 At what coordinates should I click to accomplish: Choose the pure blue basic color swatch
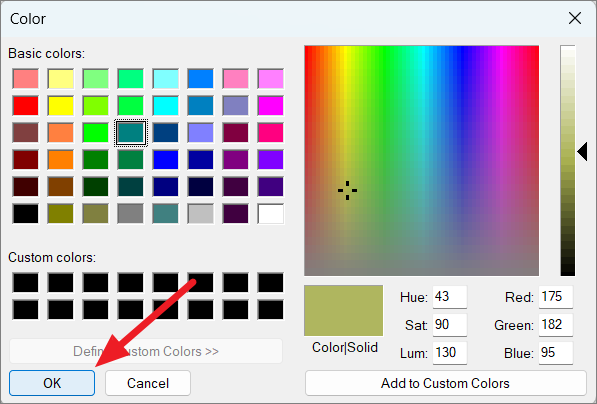point(166,160)
